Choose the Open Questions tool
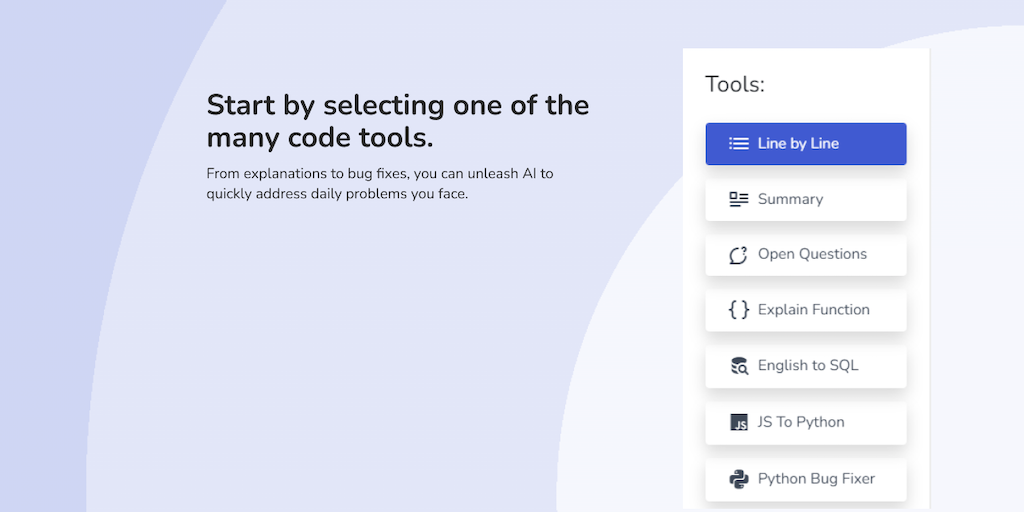The height and width of the screenshot is (512, 1024). point(806,255)
